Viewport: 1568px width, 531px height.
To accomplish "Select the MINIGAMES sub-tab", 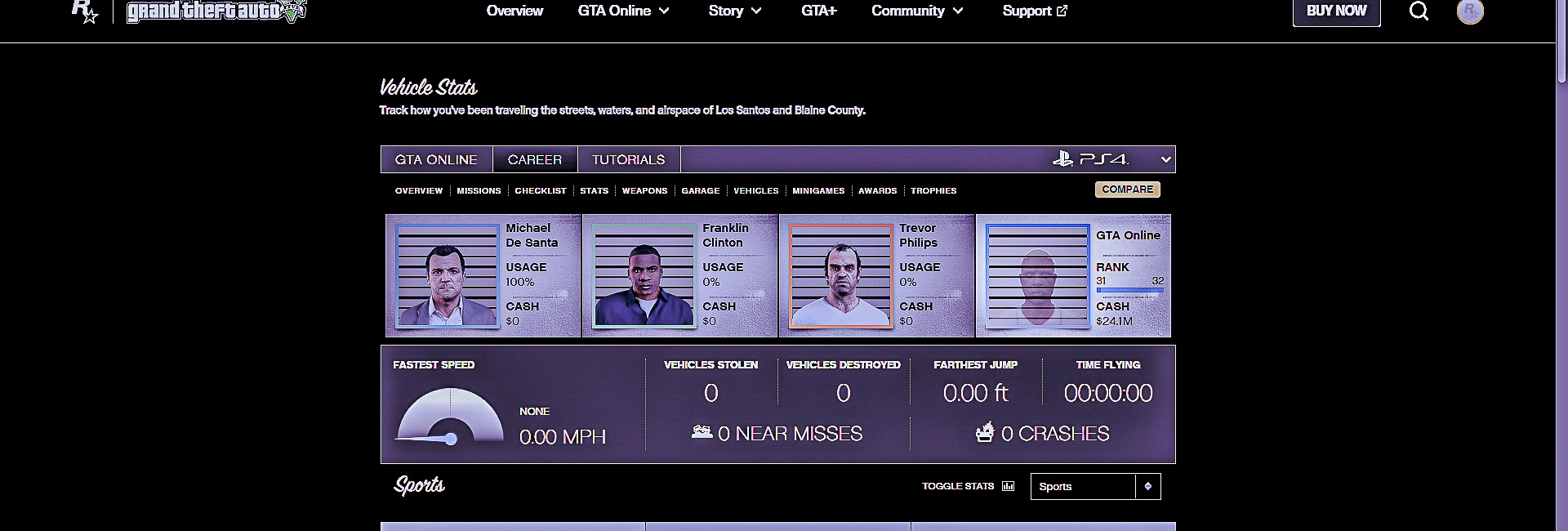I will pos(818,190).
